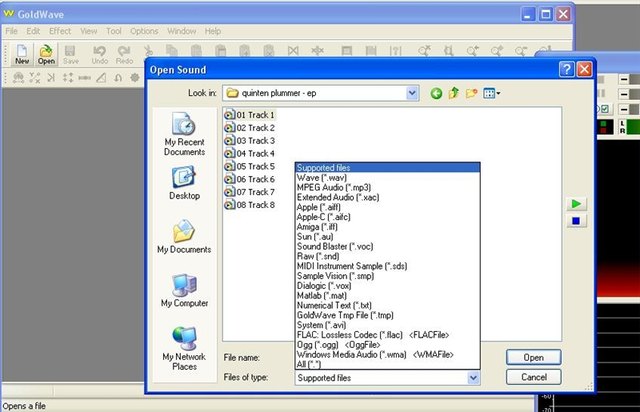Click the Open Sound dialog help button
This screenshot has width=640, height=412.
tap(567, 69)
